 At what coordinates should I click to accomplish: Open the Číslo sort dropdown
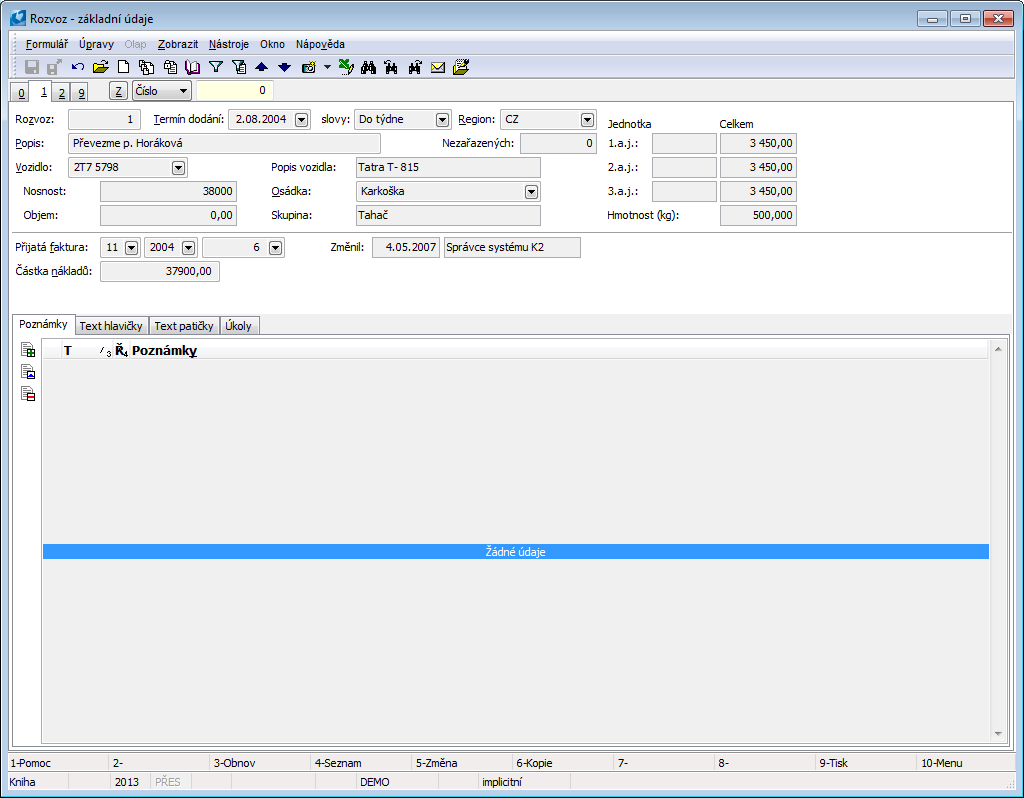coord(162,91)
